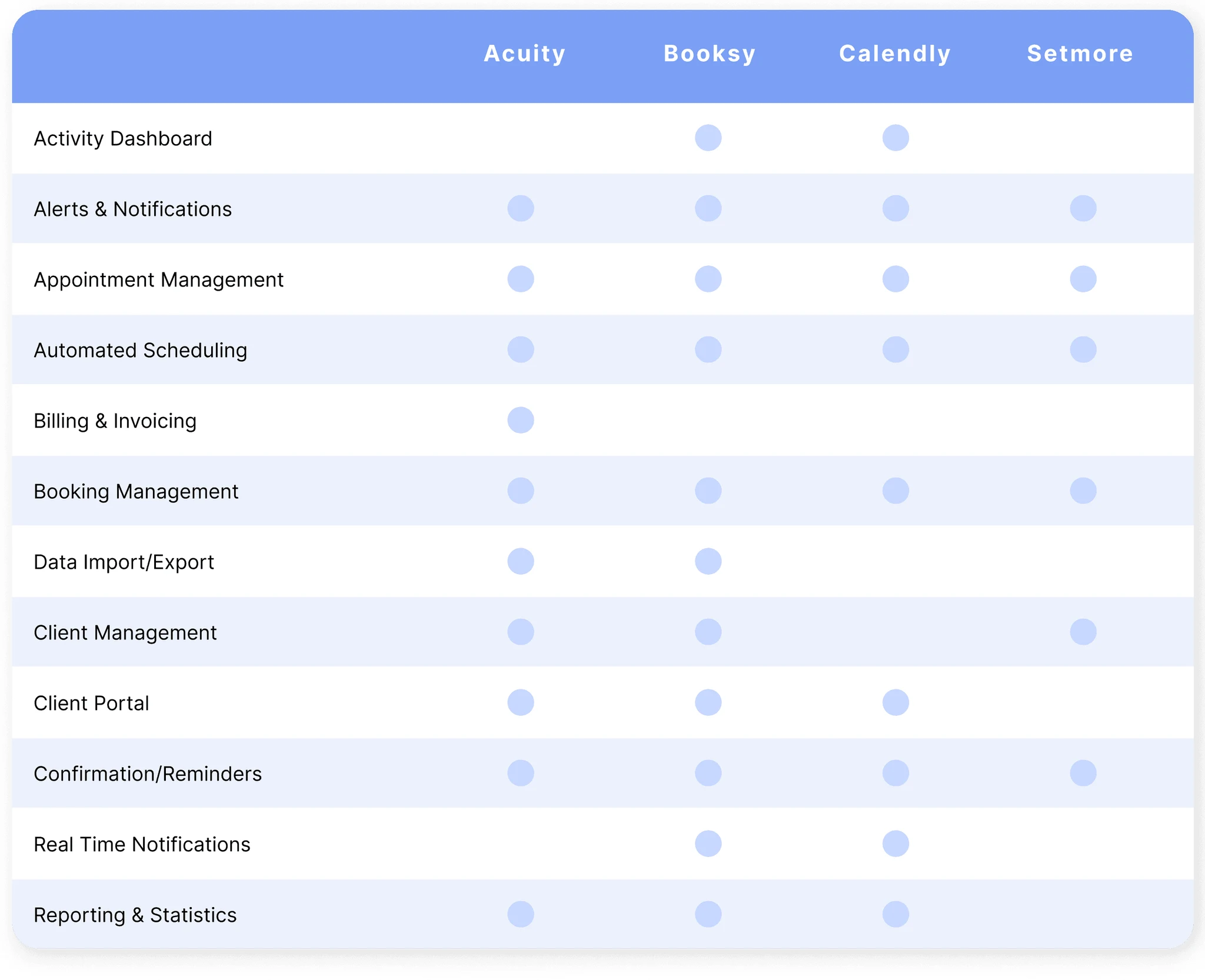
Task: Click Acuity dot for Confirmation/Reminders
Action: (x=521, y=773)
